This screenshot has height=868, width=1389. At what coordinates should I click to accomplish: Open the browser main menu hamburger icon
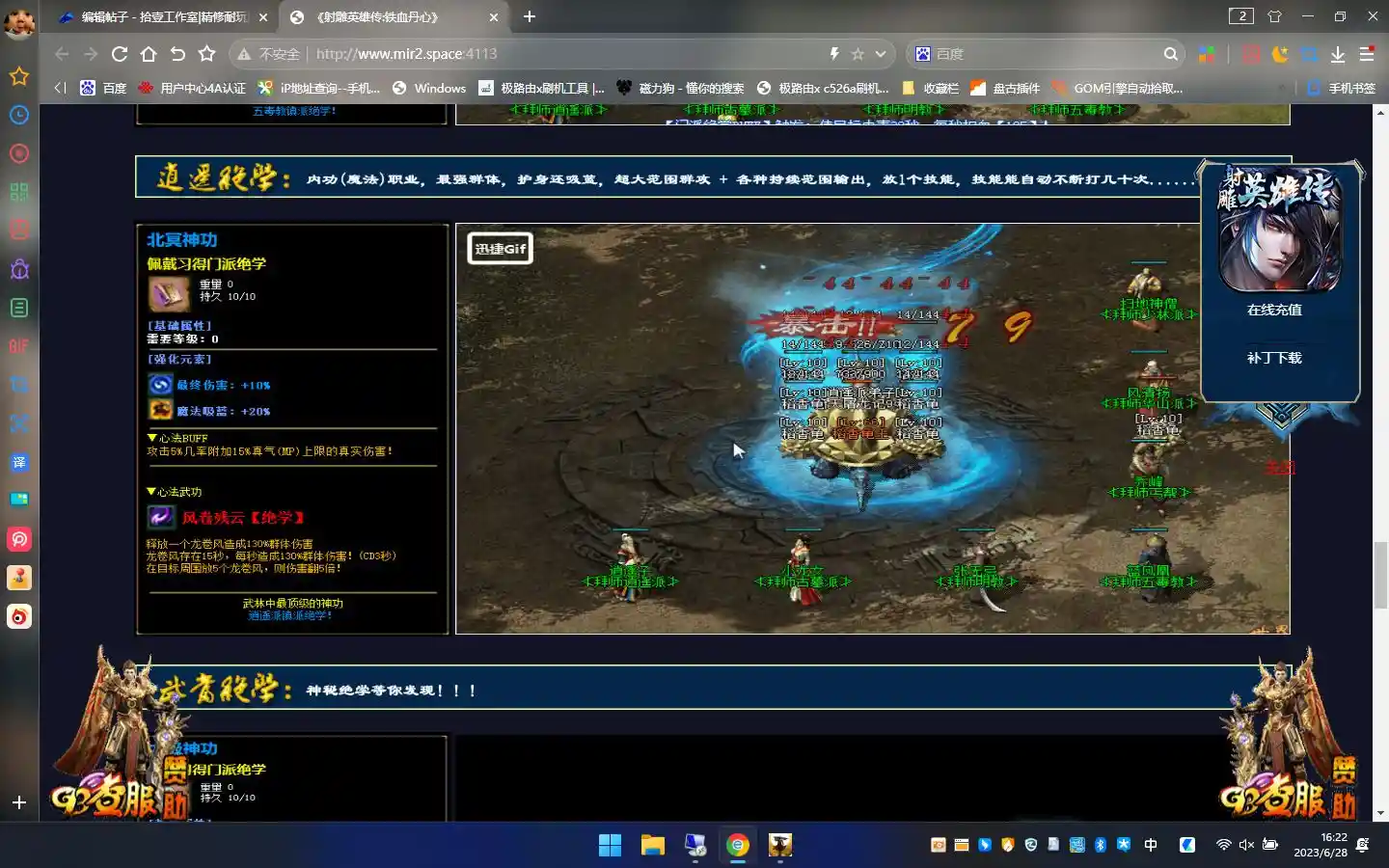[x=1367, y=54]
